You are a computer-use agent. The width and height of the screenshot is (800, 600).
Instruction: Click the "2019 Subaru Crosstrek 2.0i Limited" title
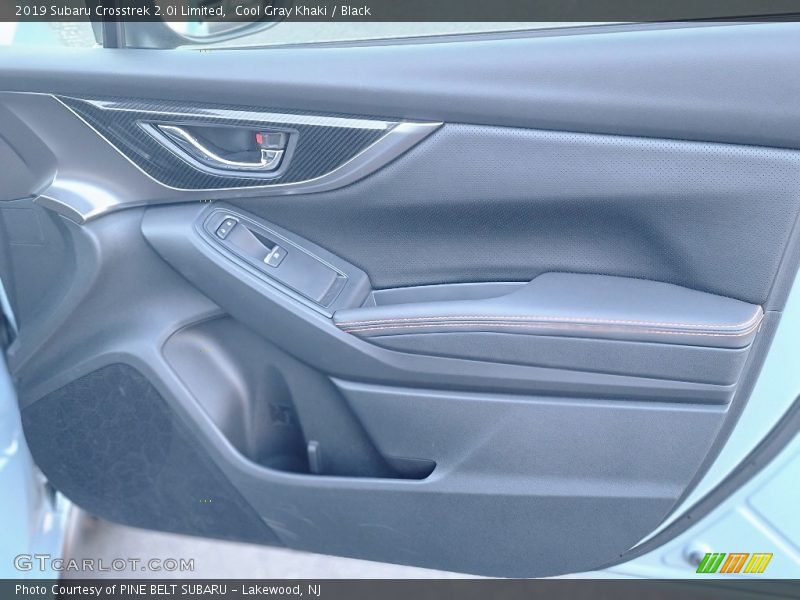pyautogui.click(x=113, y=10)
